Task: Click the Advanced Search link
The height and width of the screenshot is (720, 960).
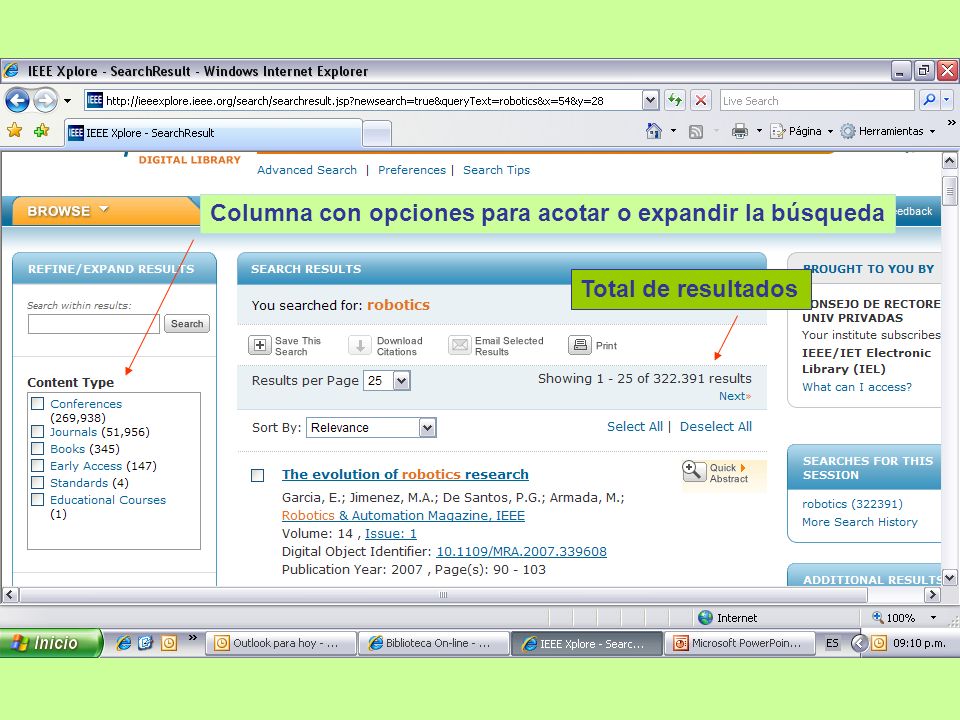Action: click(x=307, y=170)
